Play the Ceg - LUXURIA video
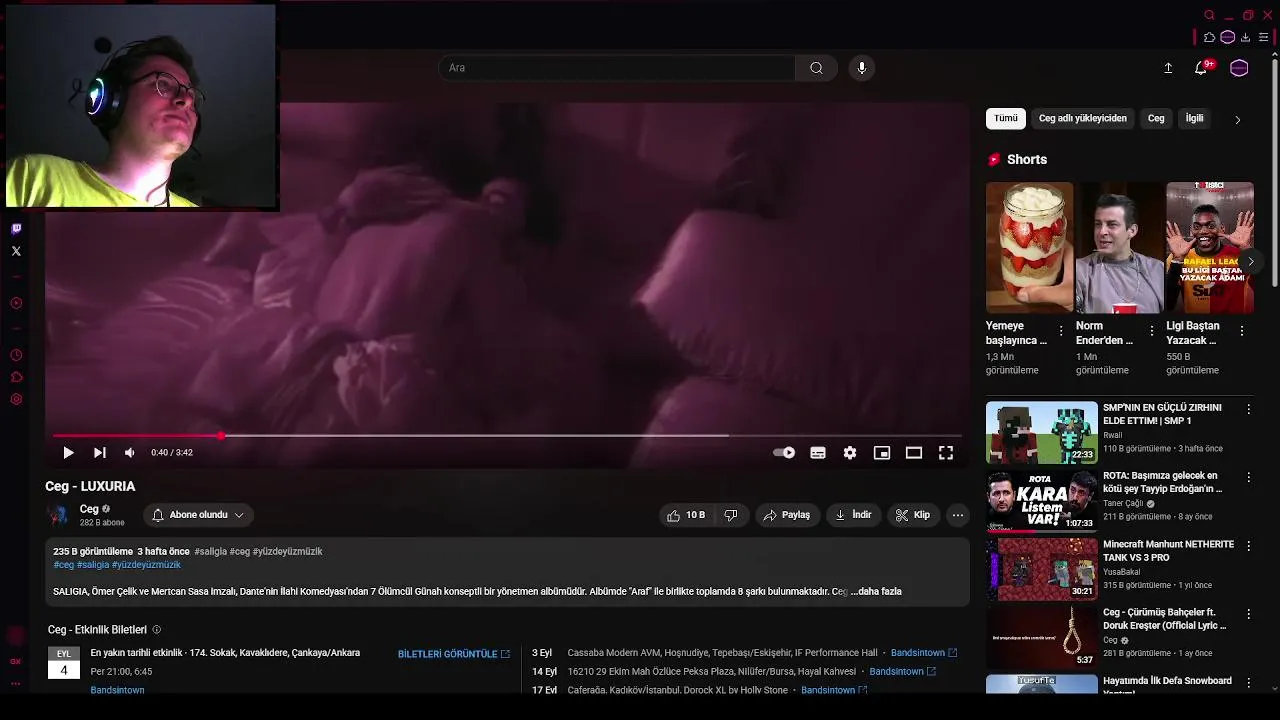1280x720 pixels. pos(68,453)
